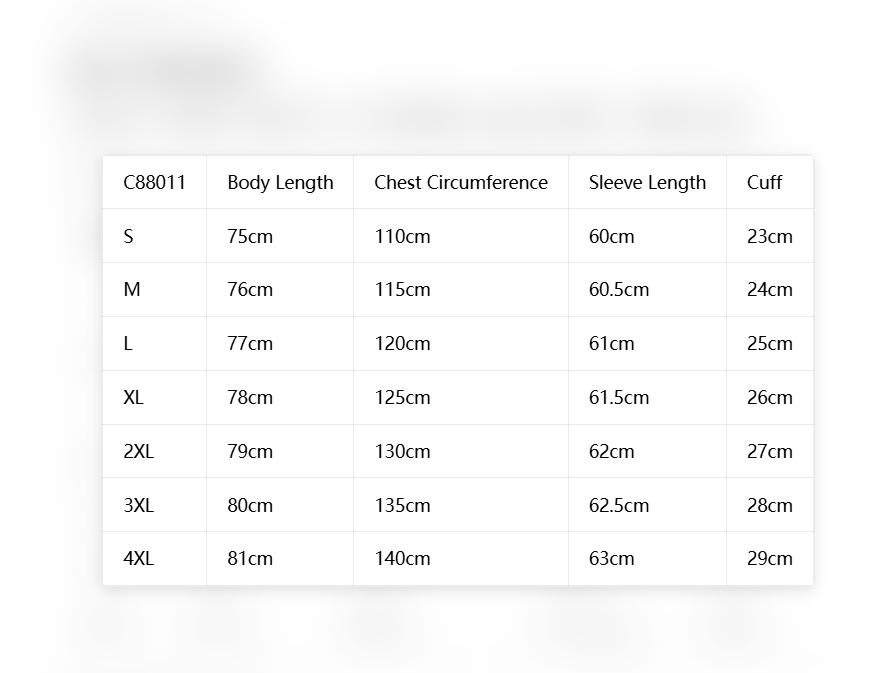The height and width of the screenshot is (673, 892).
Task: Click the 81cm body length cell
Action: click(280, 558)
